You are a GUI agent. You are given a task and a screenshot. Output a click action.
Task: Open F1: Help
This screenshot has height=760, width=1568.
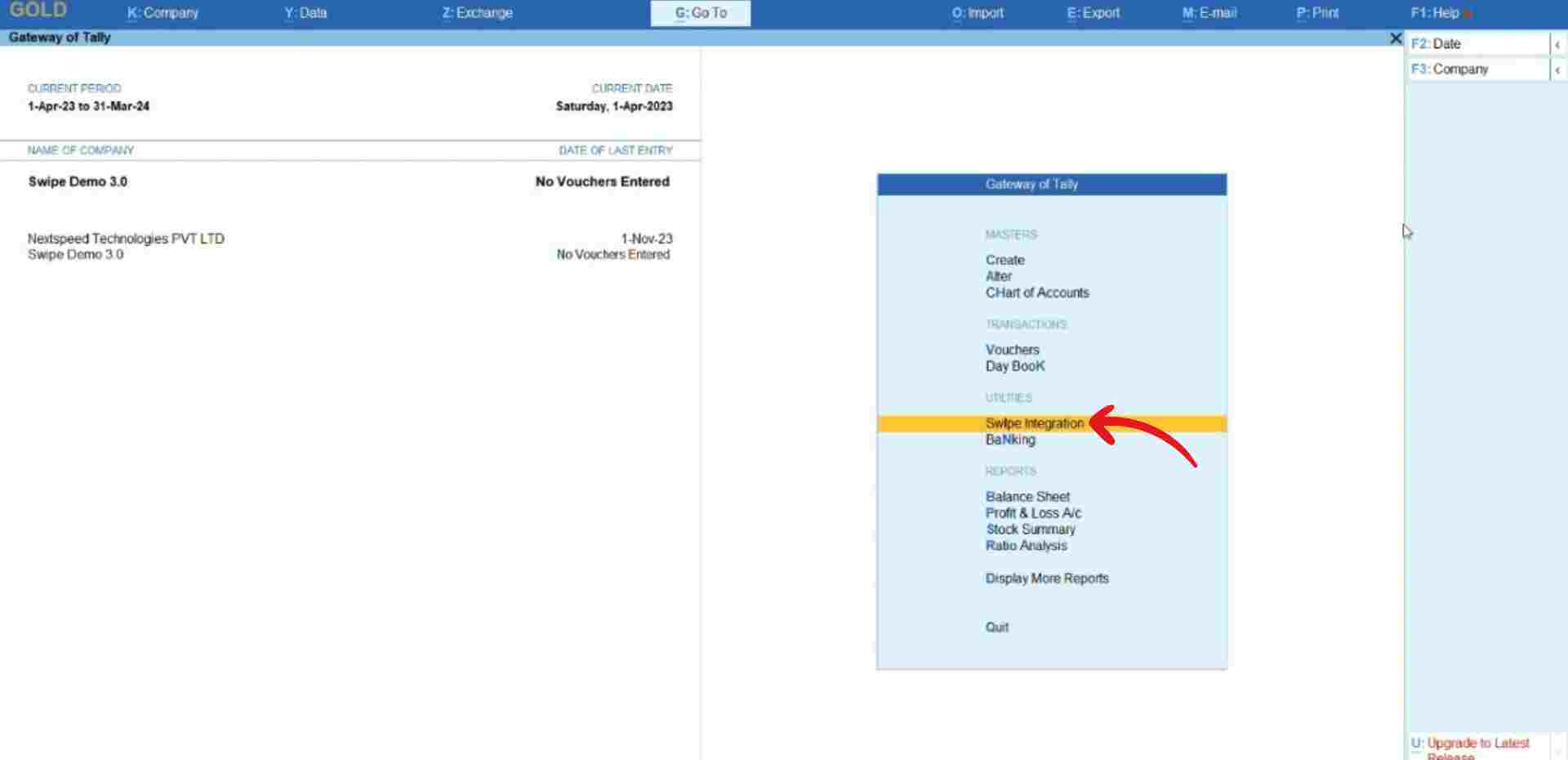click(1435, 13)
